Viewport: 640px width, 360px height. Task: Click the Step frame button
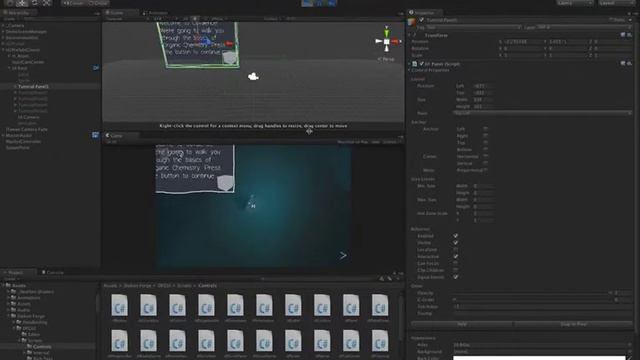click(x=331, y=3)
